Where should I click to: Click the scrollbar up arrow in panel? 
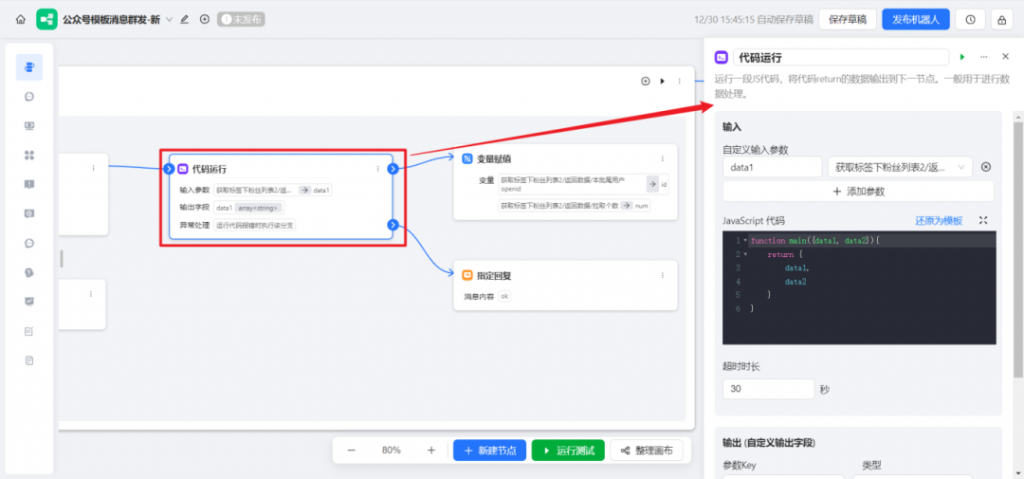1018,116
